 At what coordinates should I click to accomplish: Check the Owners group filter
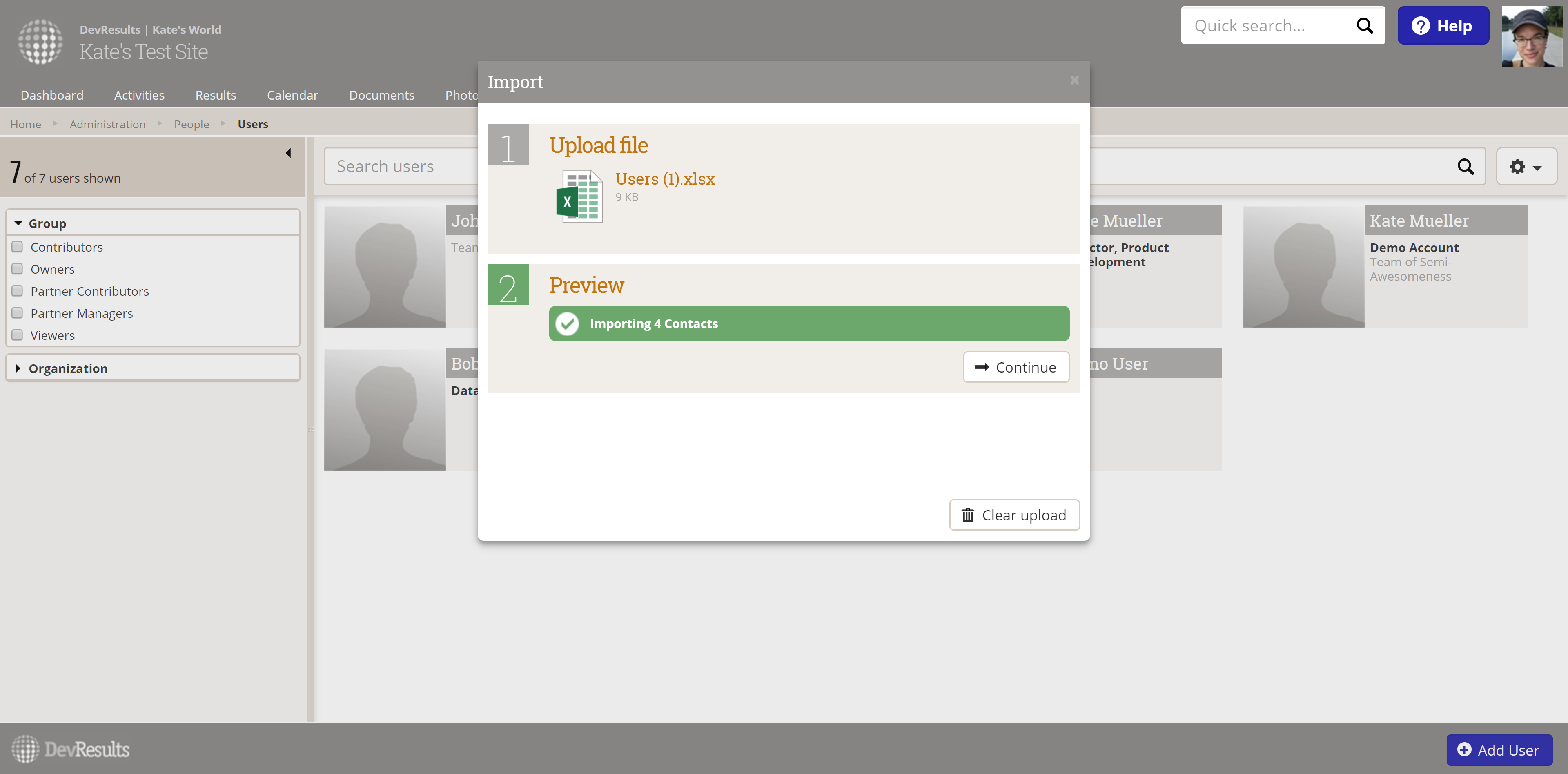click(x=18, y=269)
